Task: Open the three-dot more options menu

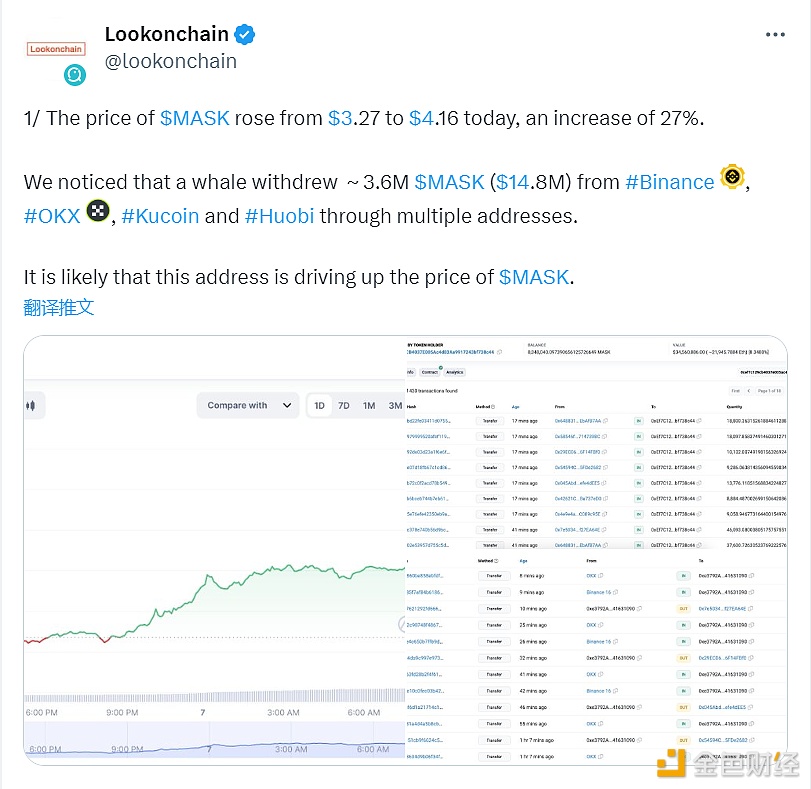Action: click(775, 35)
